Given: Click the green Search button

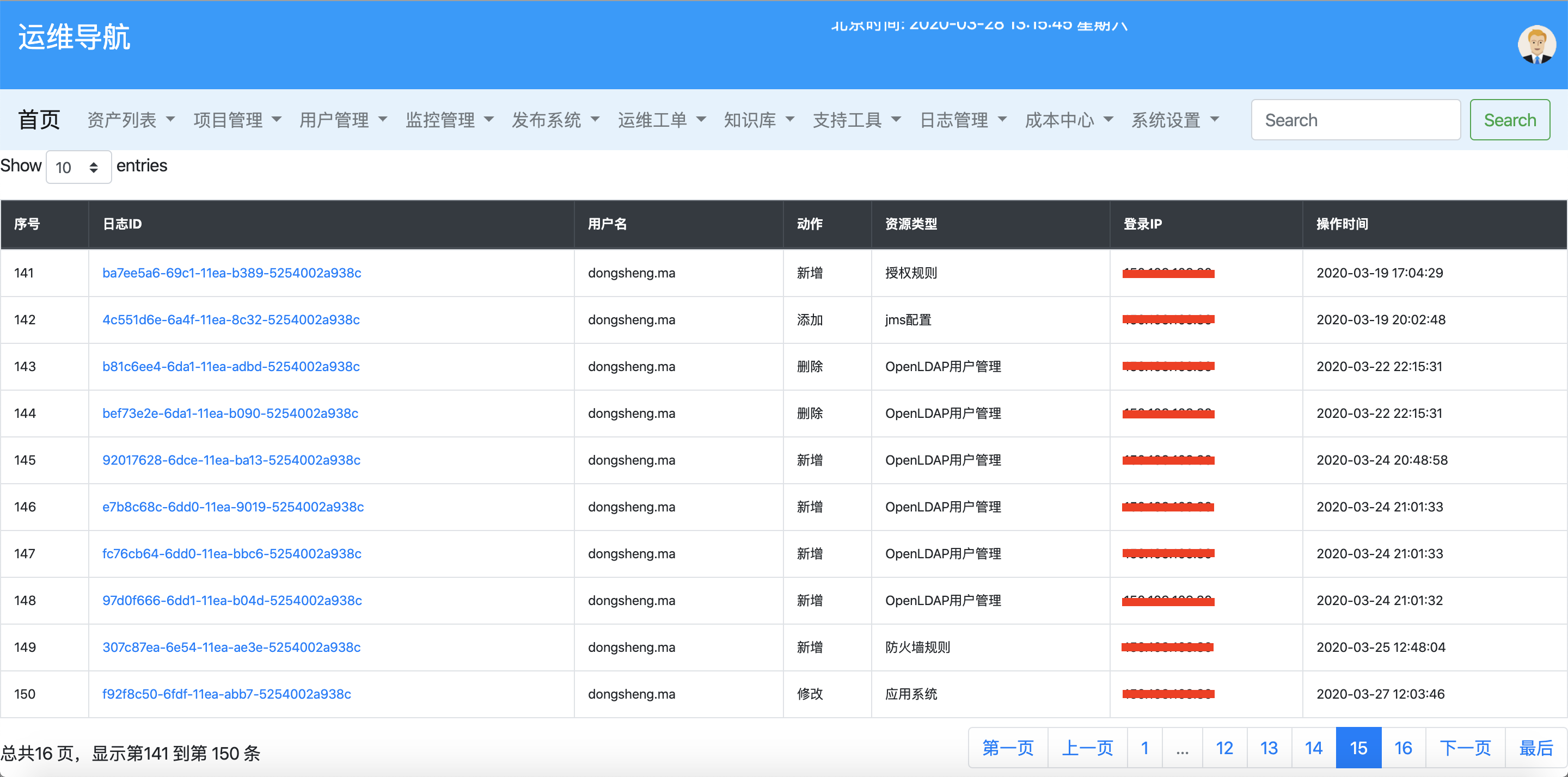Looking at the screenshot, I should coord(1509,119).
